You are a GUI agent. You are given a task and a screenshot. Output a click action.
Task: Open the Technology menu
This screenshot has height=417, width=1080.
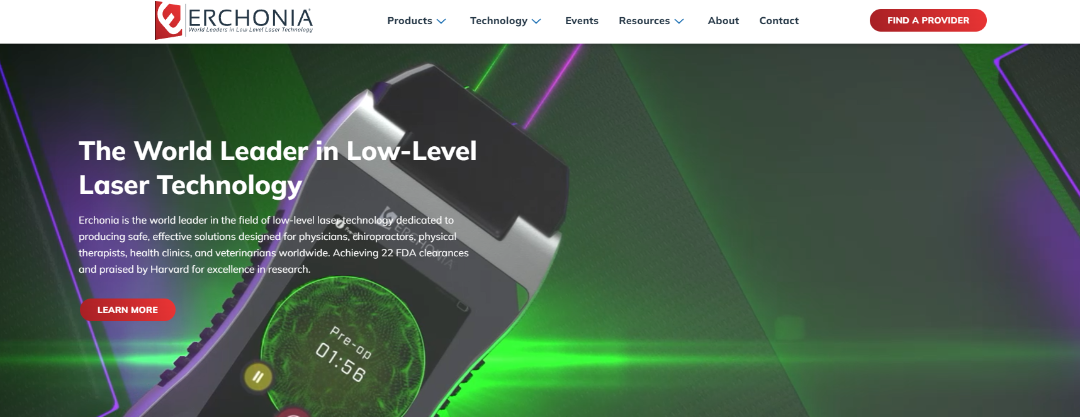coord(499,21)
